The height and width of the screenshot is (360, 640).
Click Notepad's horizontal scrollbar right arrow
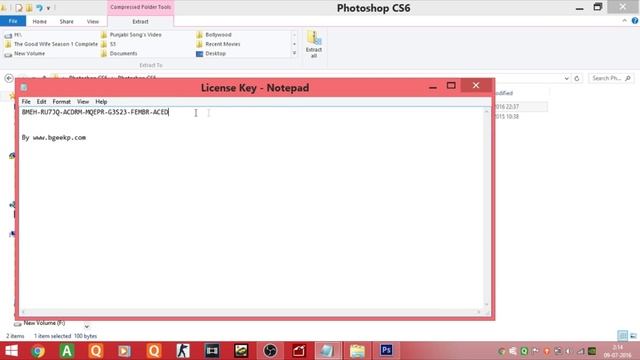[x=478, y=312]
